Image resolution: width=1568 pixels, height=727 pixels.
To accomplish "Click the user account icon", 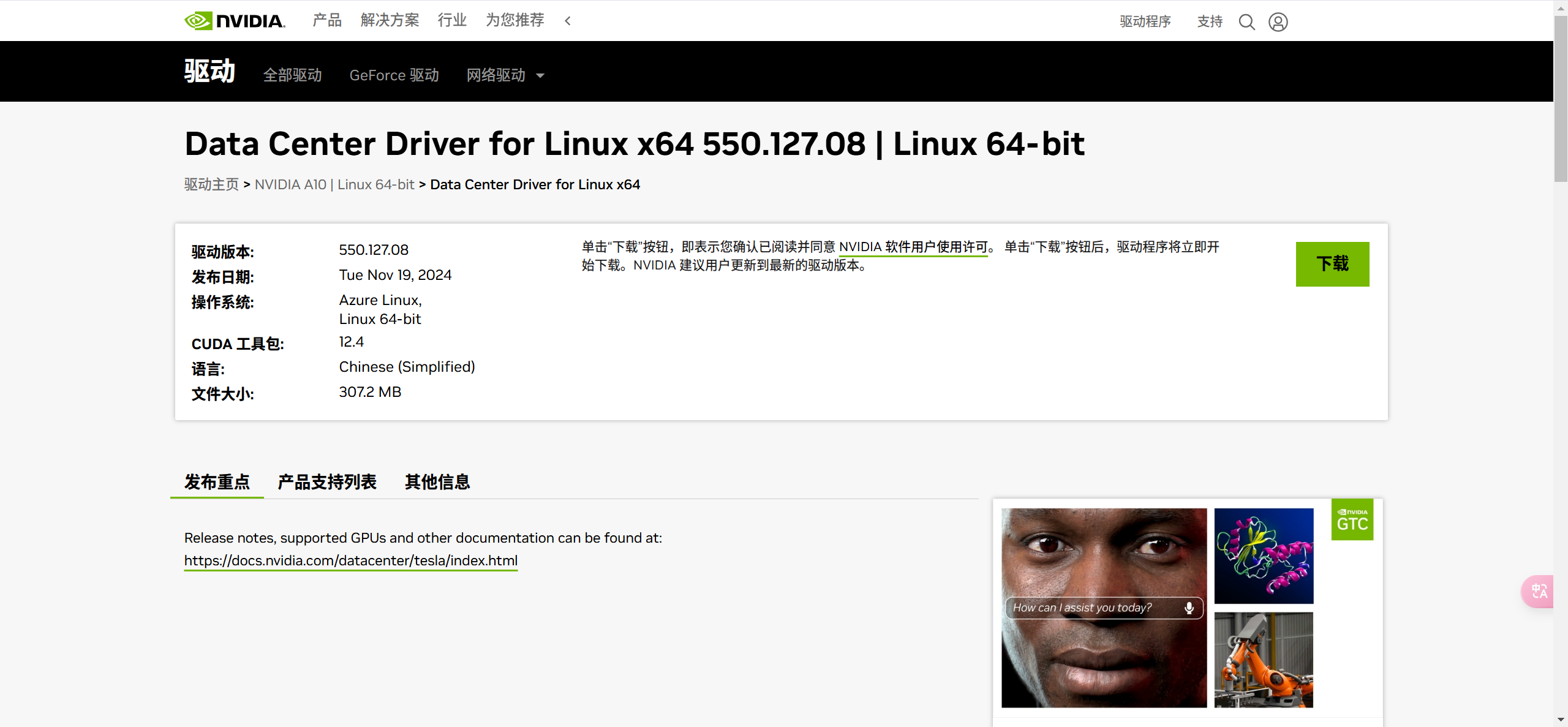I will point(1278,22).
